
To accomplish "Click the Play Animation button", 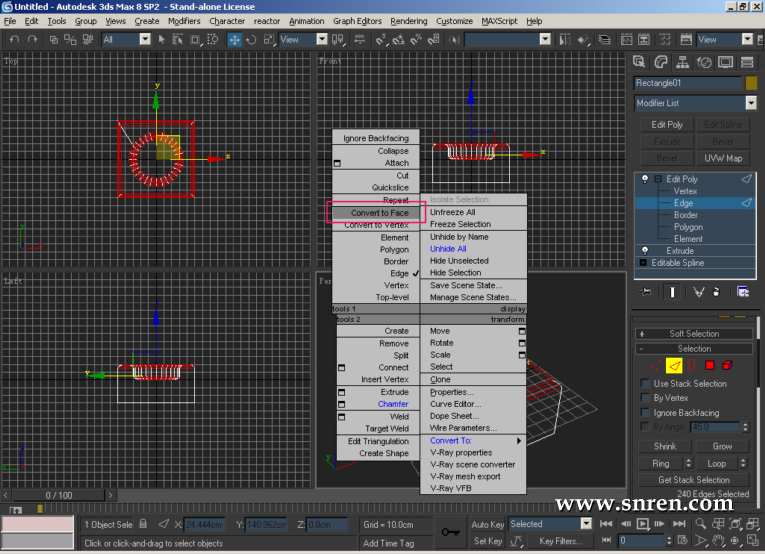I will coord(643,524).
